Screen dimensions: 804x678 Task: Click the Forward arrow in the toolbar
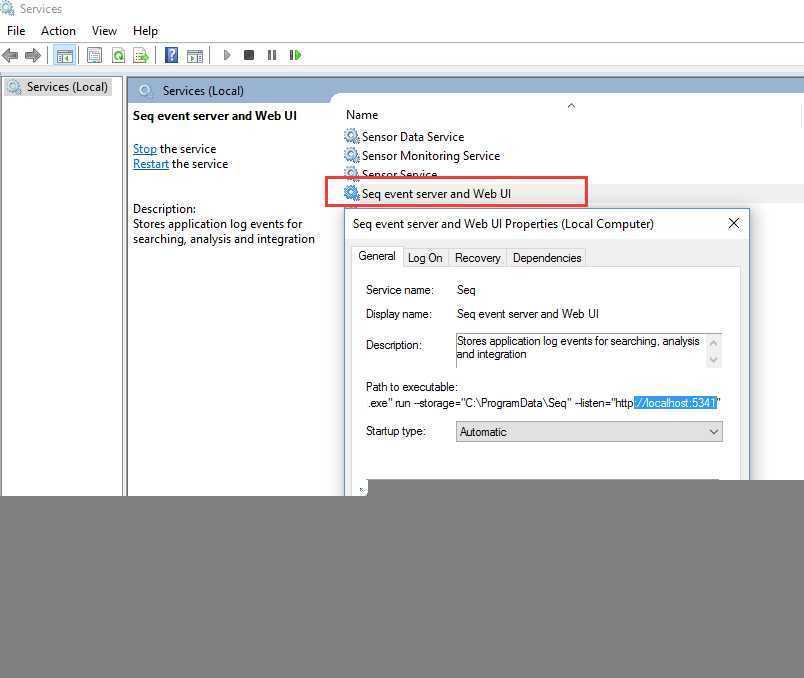pos(33,55)
